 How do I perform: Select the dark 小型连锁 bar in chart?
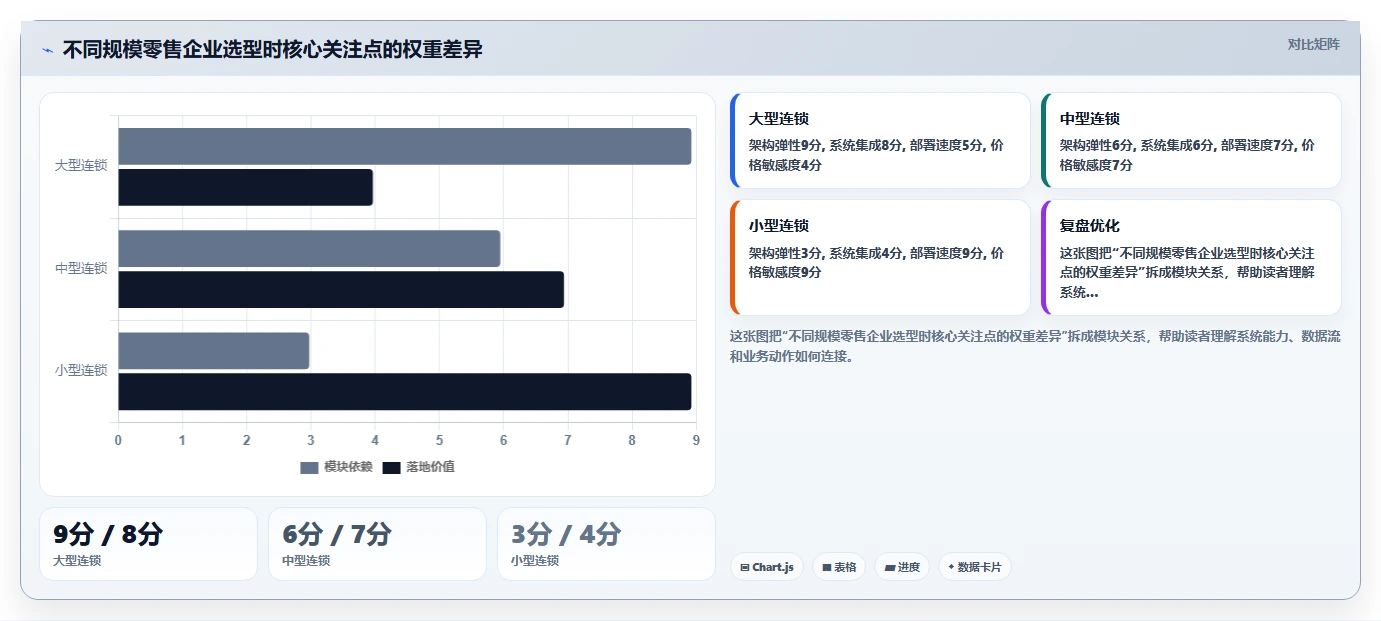point(404,391)
